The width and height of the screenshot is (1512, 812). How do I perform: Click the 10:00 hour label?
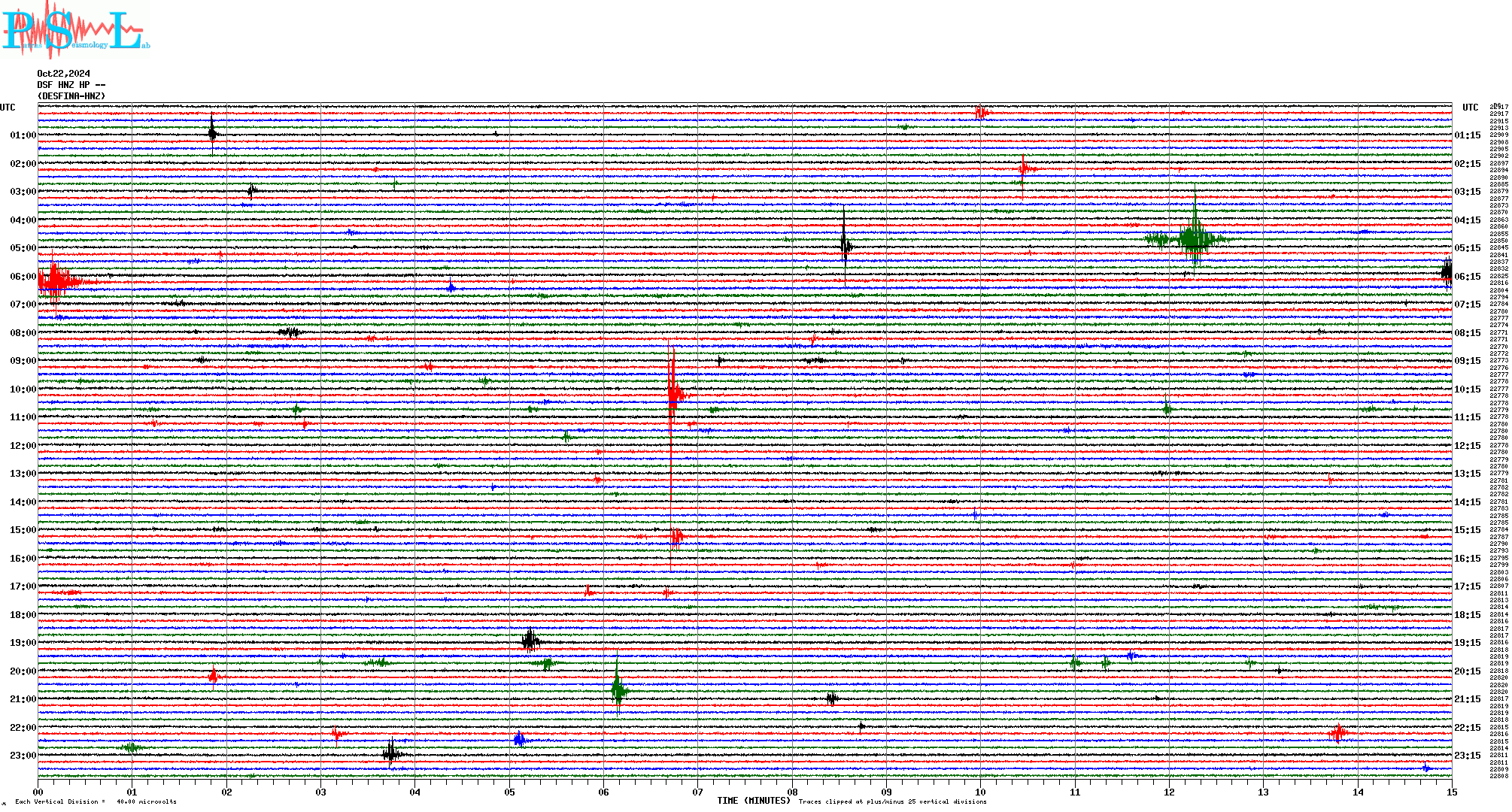(23, 389)
